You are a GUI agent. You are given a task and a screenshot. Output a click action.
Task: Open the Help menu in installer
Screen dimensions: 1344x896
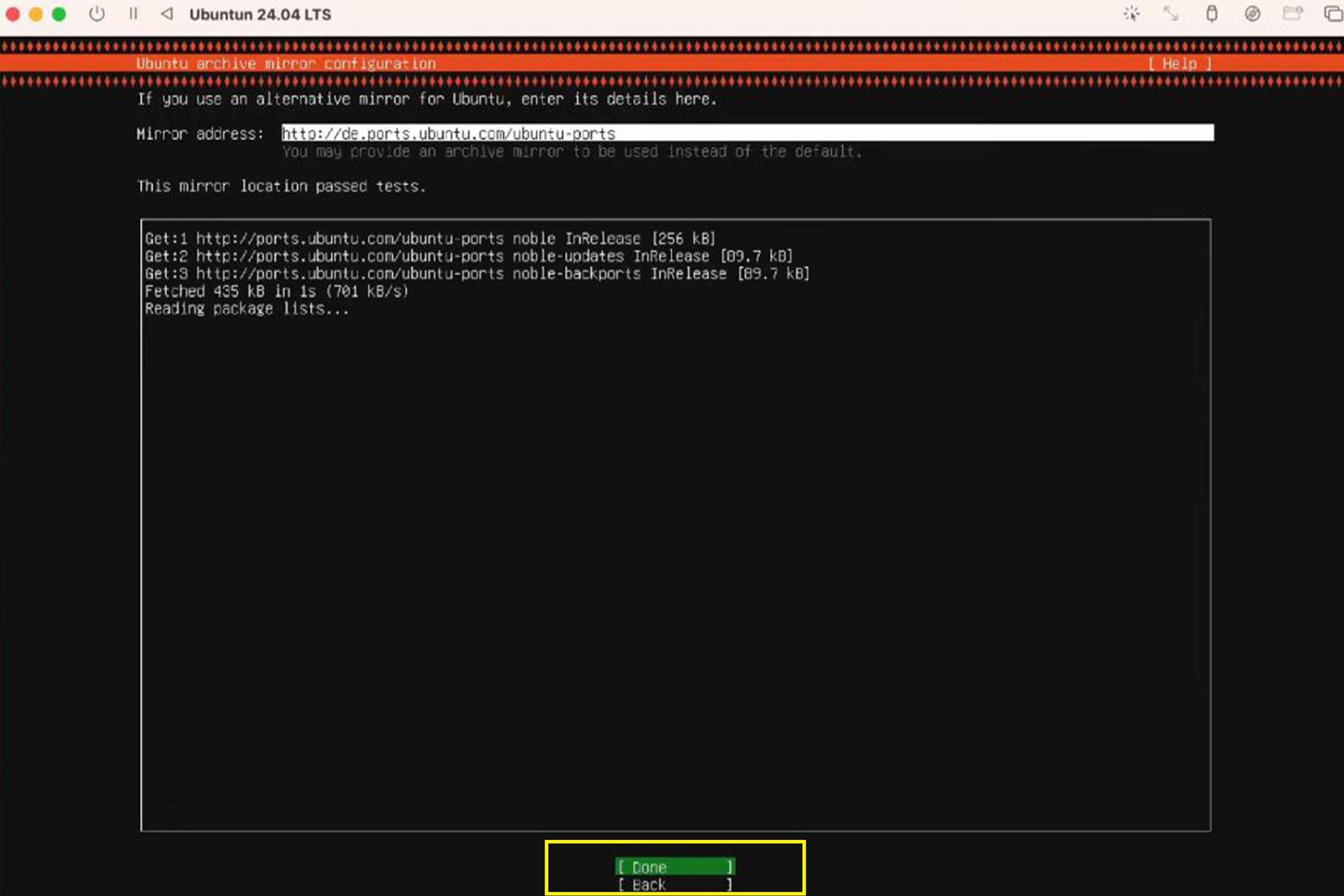[1179, 64]
